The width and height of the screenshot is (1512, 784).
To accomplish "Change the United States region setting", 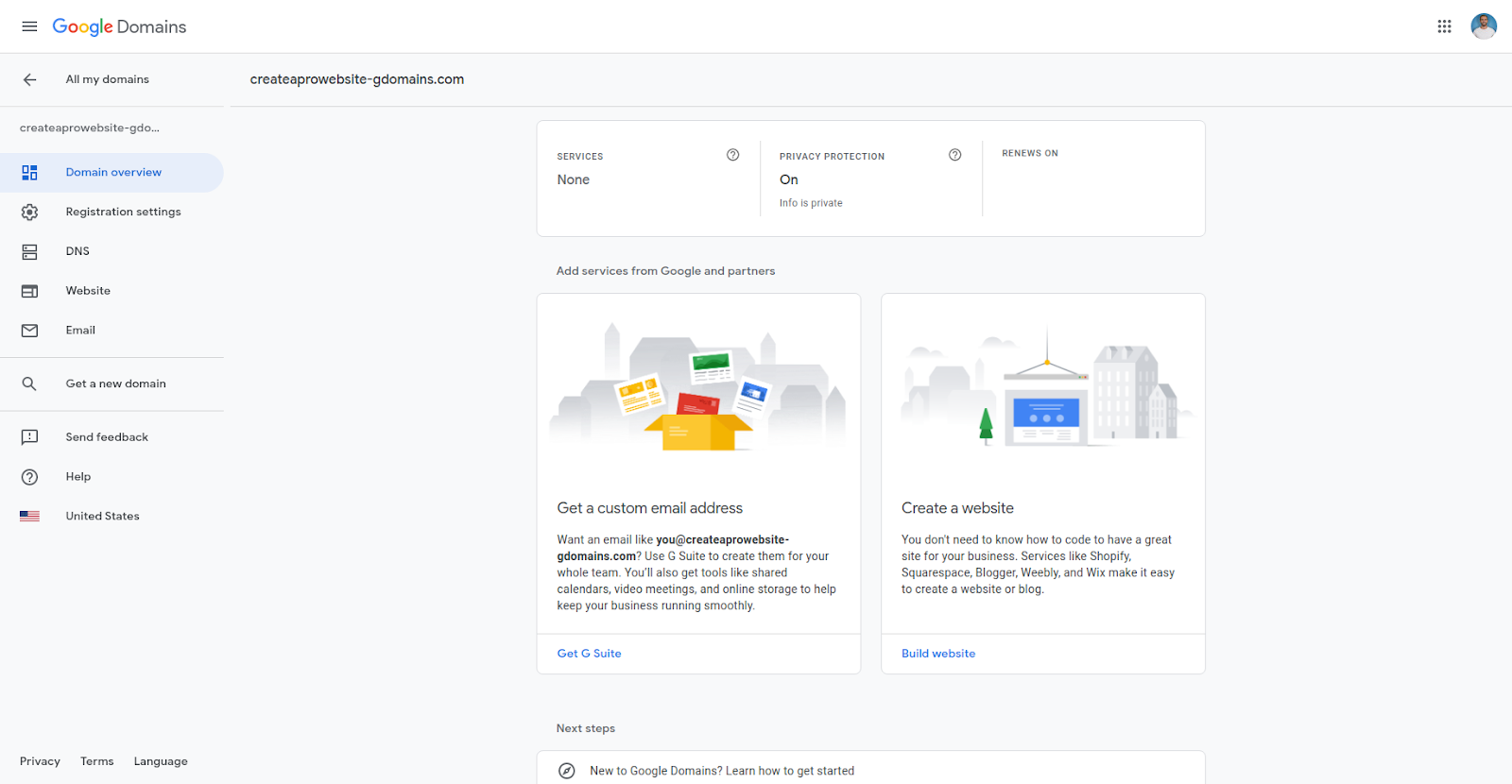I will coord(112,517).
